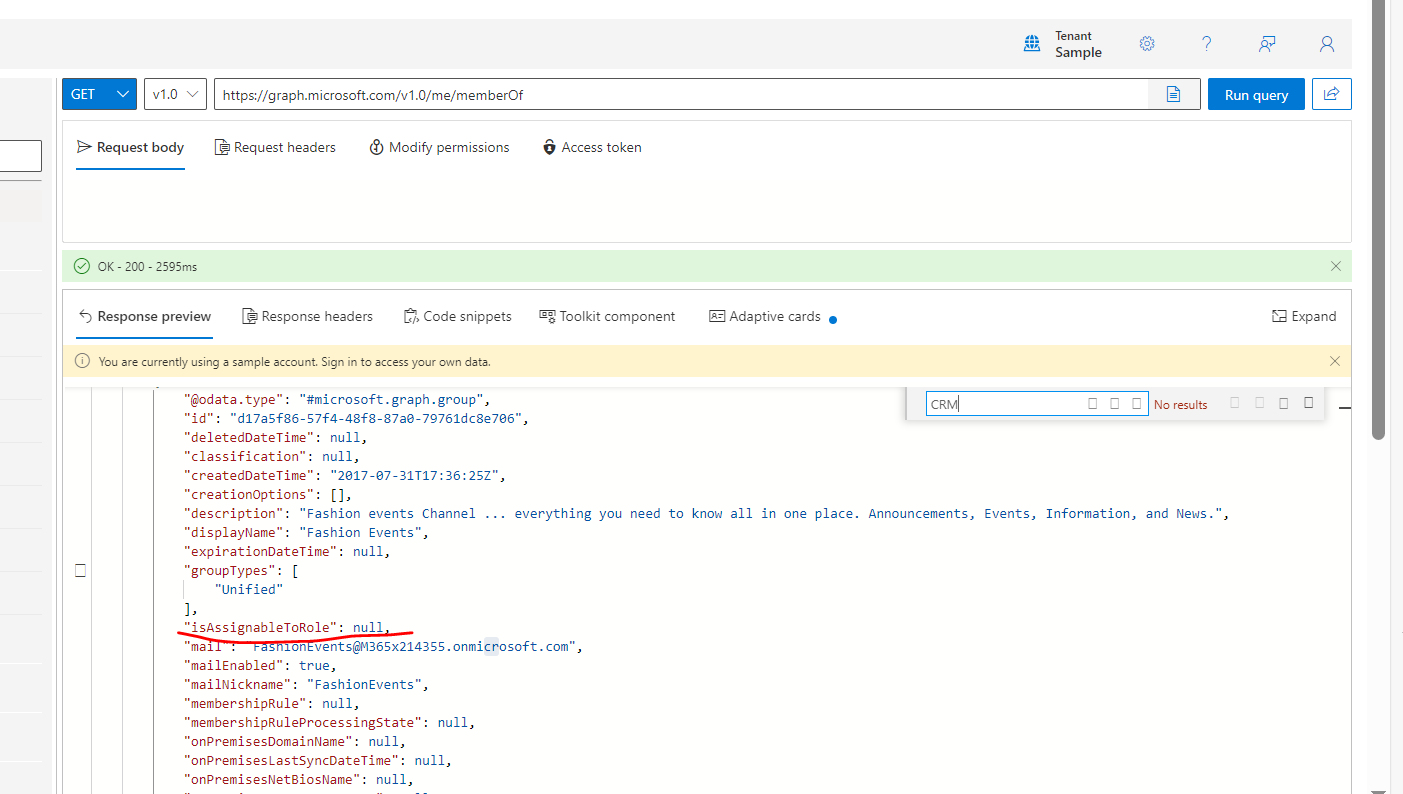Open the v1.0 version dropdown
Screen dimensions: 1403x794
[x=175, y=94]
